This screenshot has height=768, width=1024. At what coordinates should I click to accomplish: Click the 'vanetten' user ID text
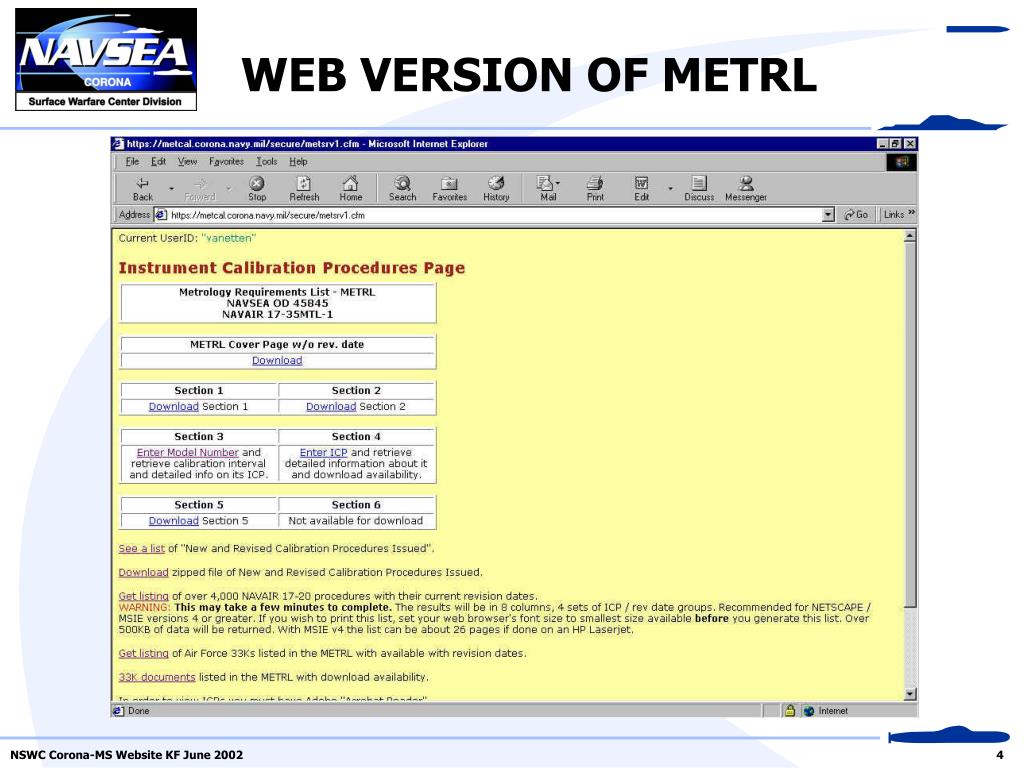[x=229, y=238]
